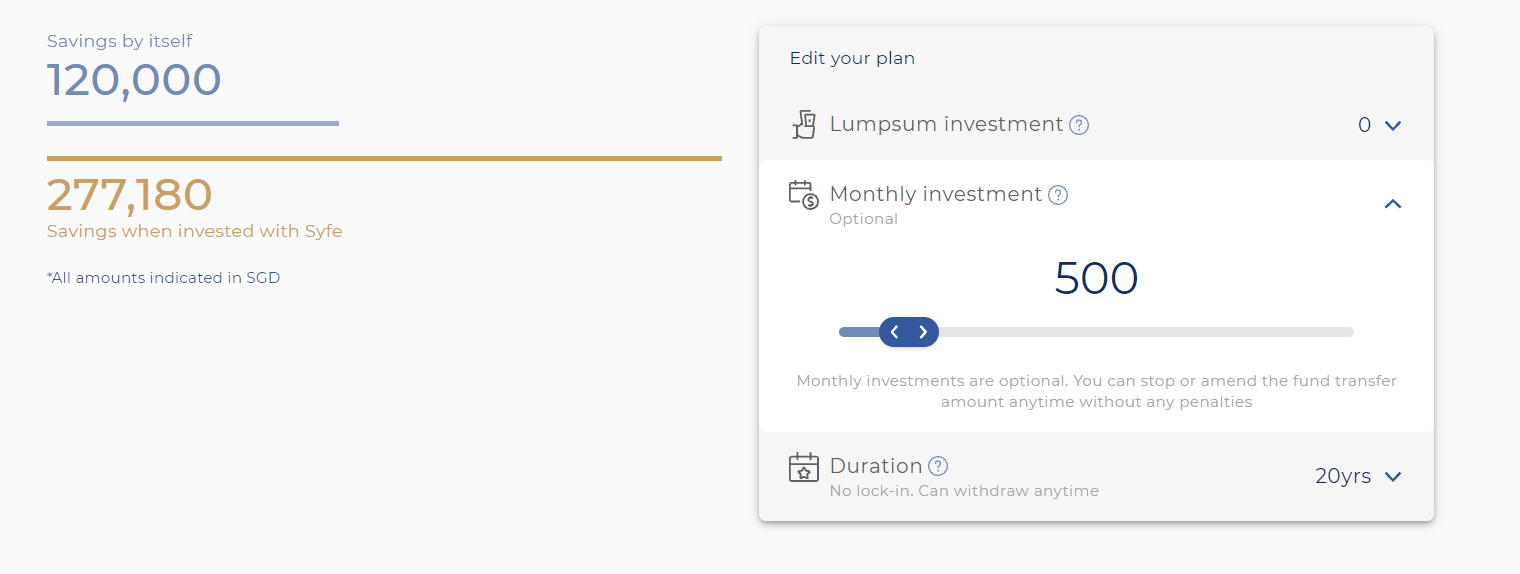
Task: Click the 500 monthly amount value
Action: click(1096, 278)
